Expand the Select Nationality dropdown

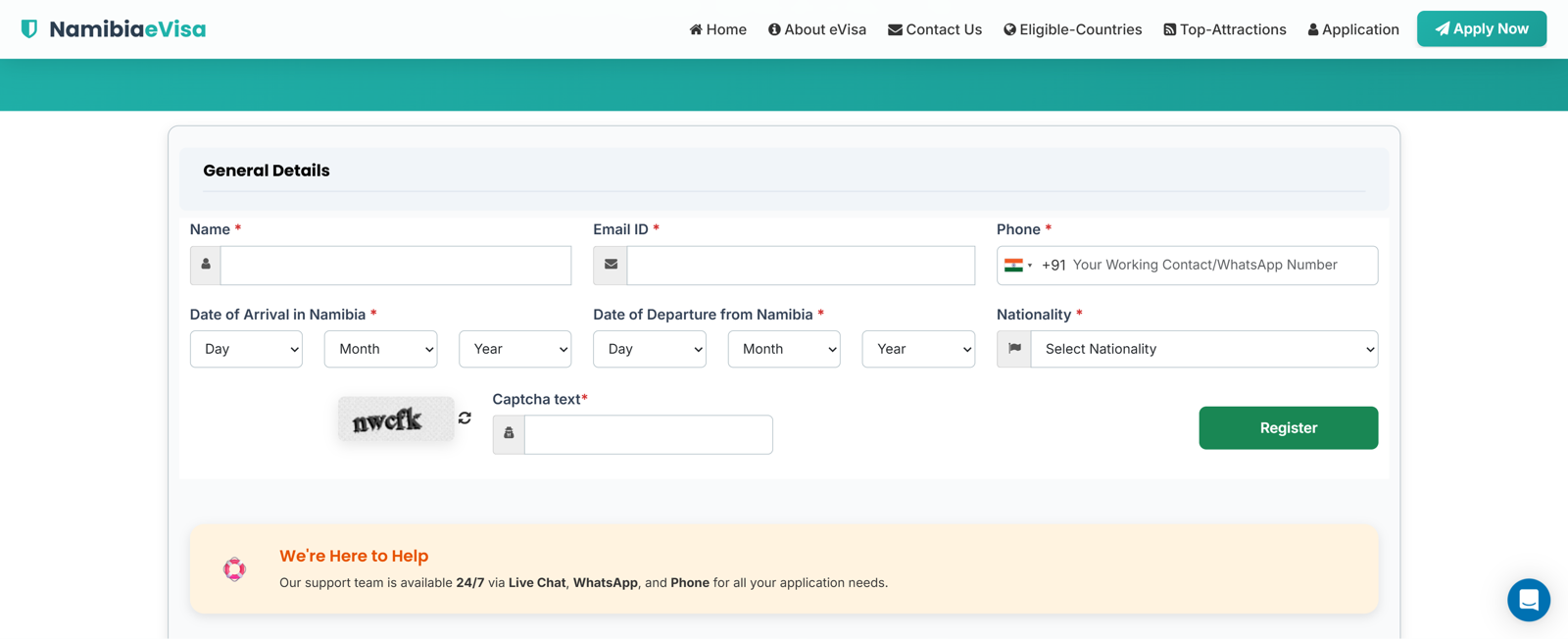click(1204, 349)
